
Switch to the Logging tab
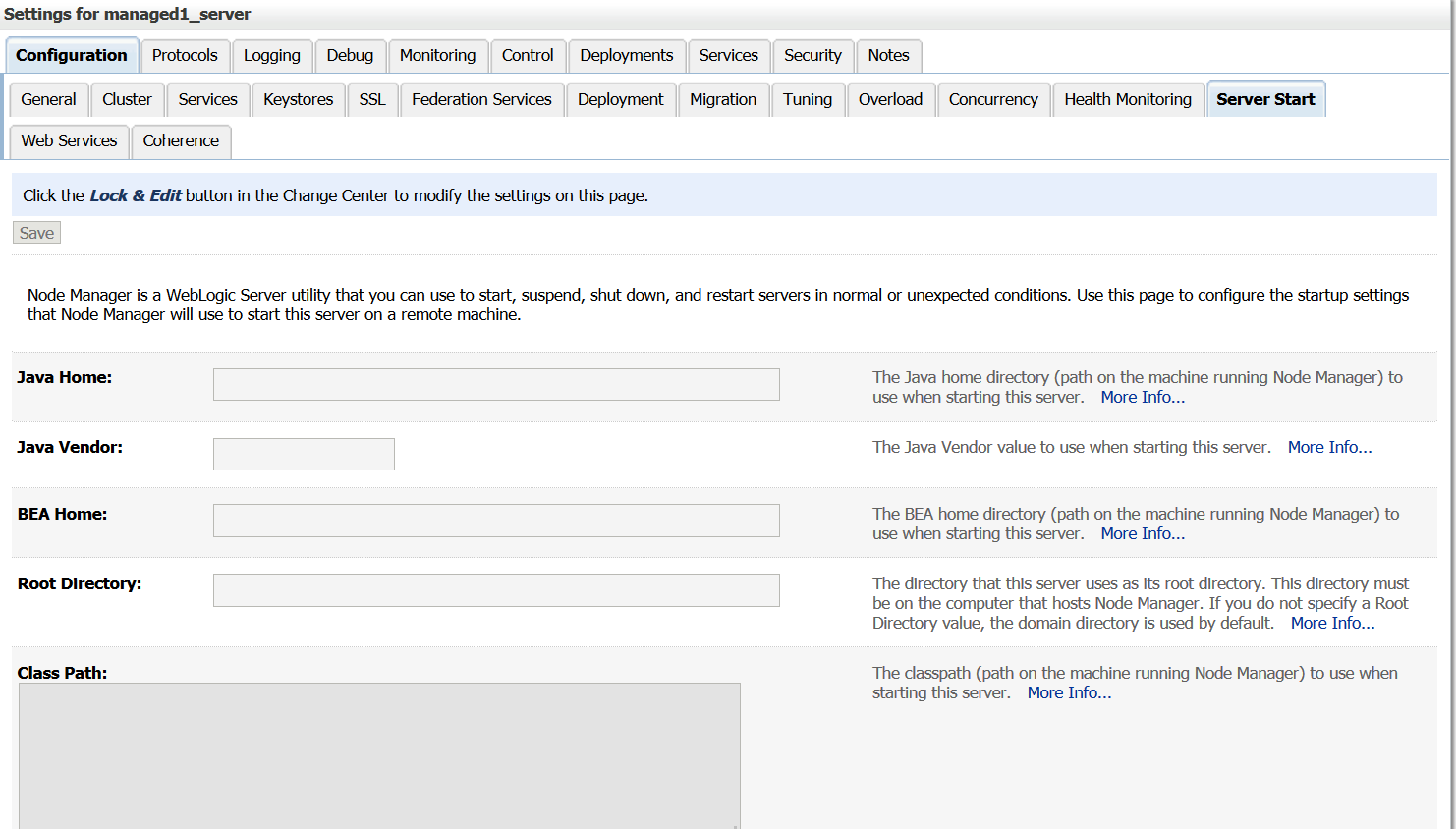[x=272, y=56]
